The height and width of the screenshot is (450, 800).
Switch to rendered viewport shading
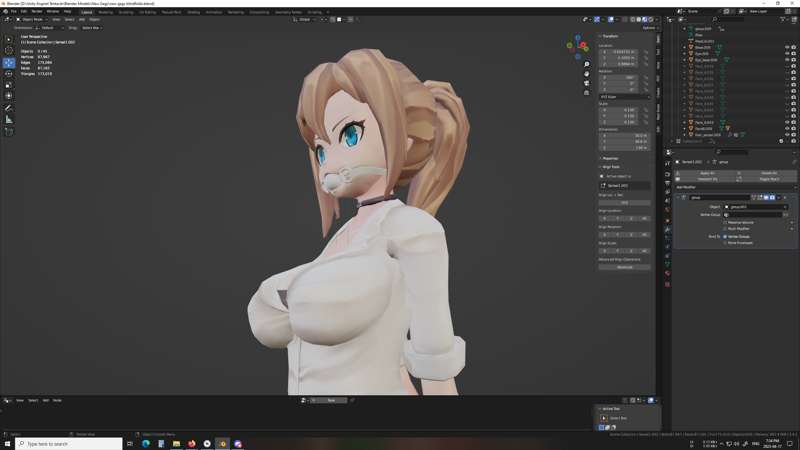click(651, 19)
